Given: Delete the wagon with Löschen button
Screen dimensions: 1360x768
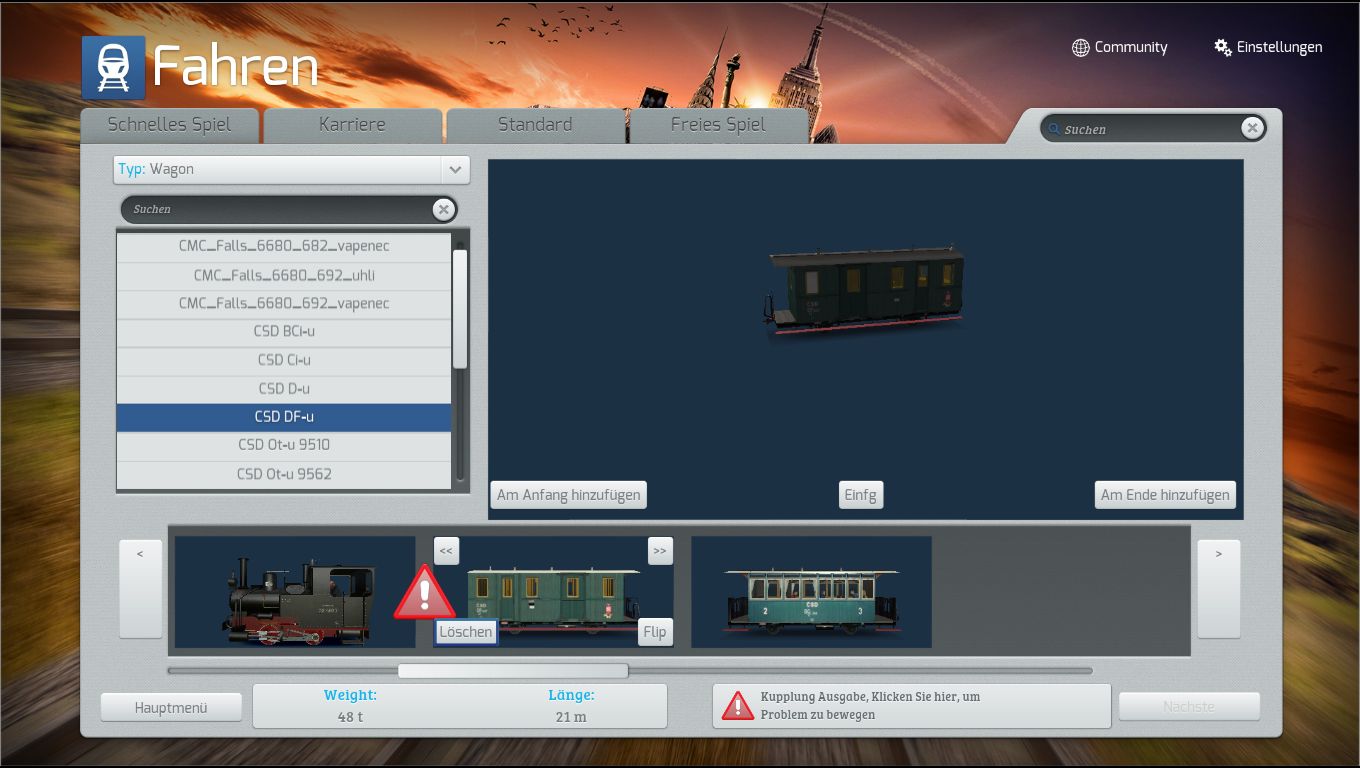Looking at the screenshot, I should pos(466,632).
